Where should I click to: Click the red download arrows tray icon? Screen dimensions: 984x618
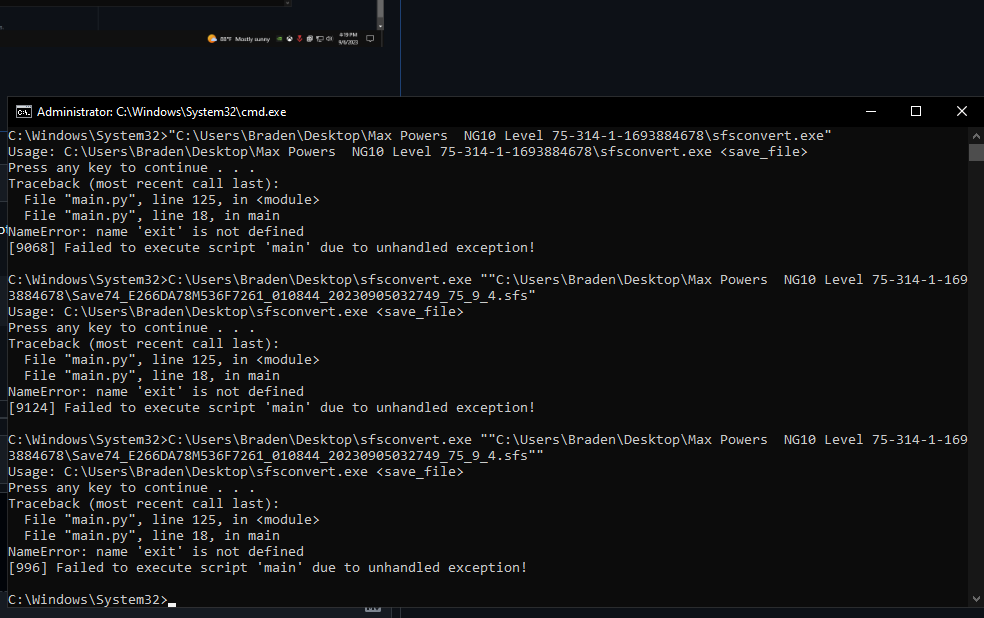pos(300,38)
